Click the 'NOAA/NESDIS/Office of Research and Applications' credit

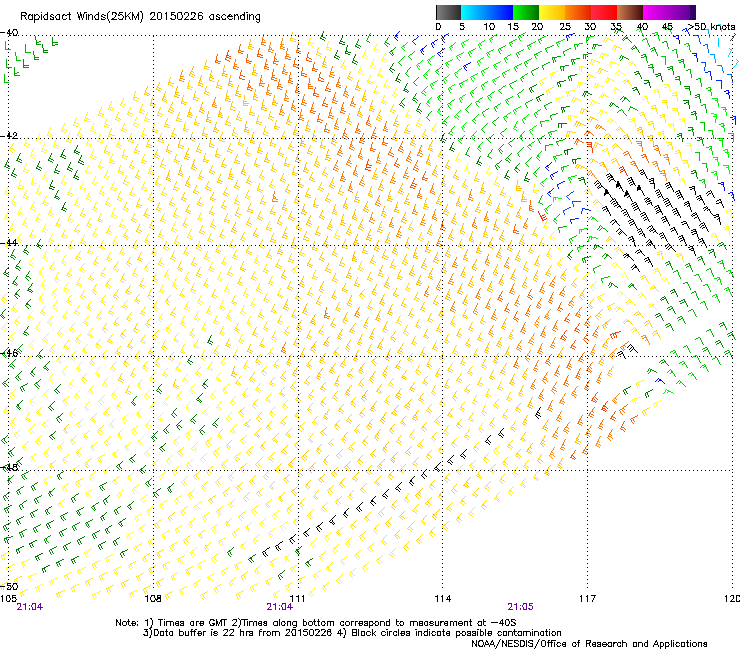[x=589, y=644]
